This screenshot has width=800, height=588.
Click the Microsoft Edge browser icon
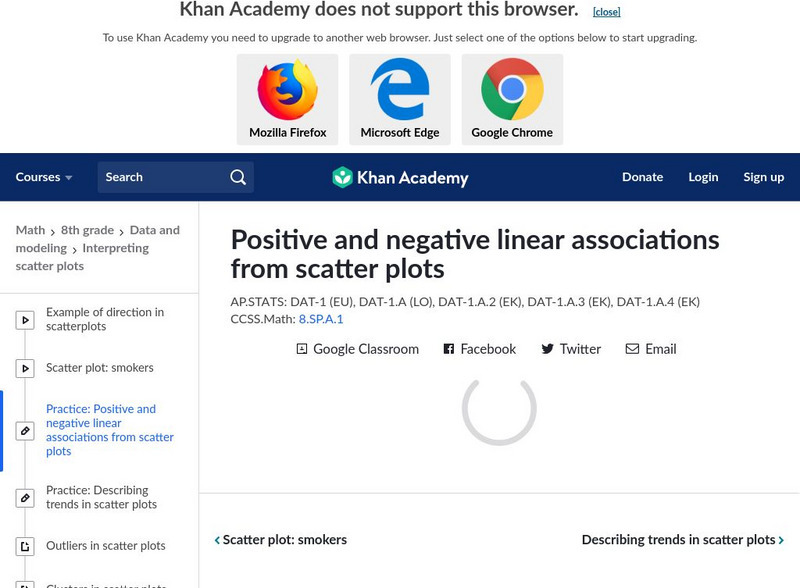click(400, 90)
